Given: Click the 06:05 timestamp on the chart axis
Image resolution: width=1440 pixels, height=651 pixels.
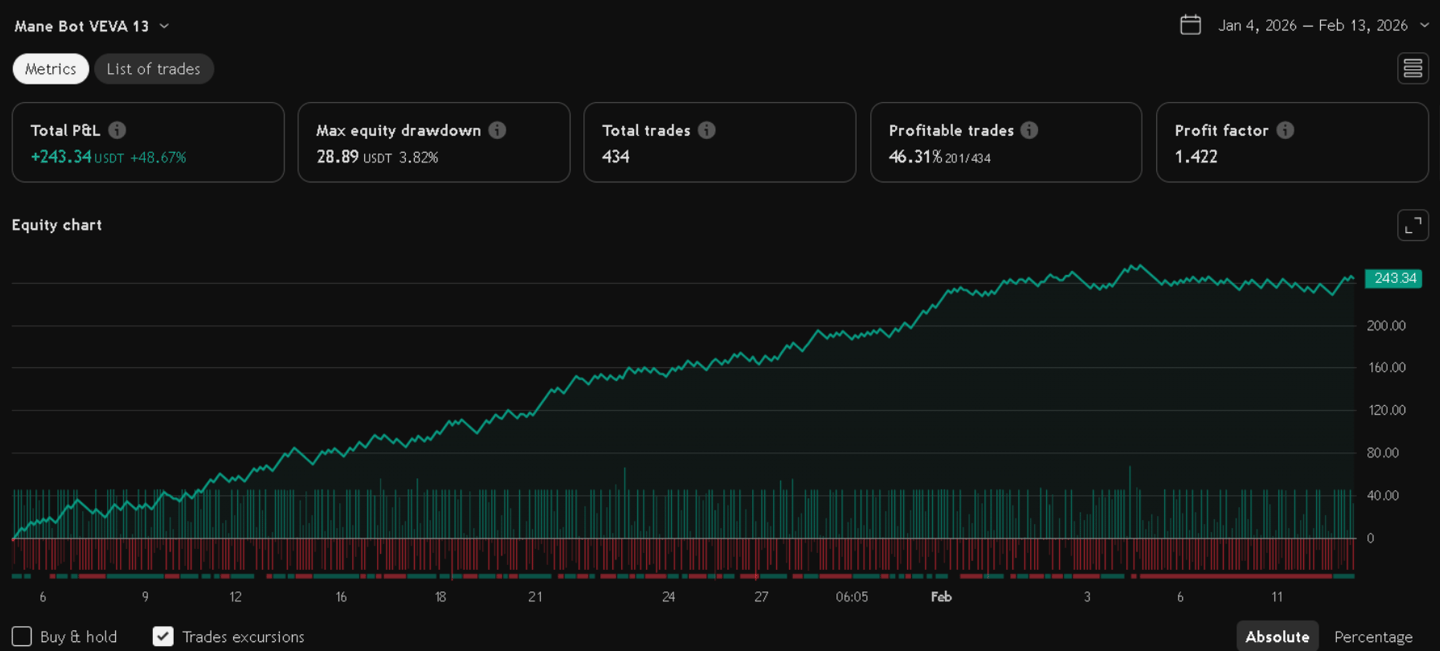Looking at the screenshot, I should tap(852, 595).
